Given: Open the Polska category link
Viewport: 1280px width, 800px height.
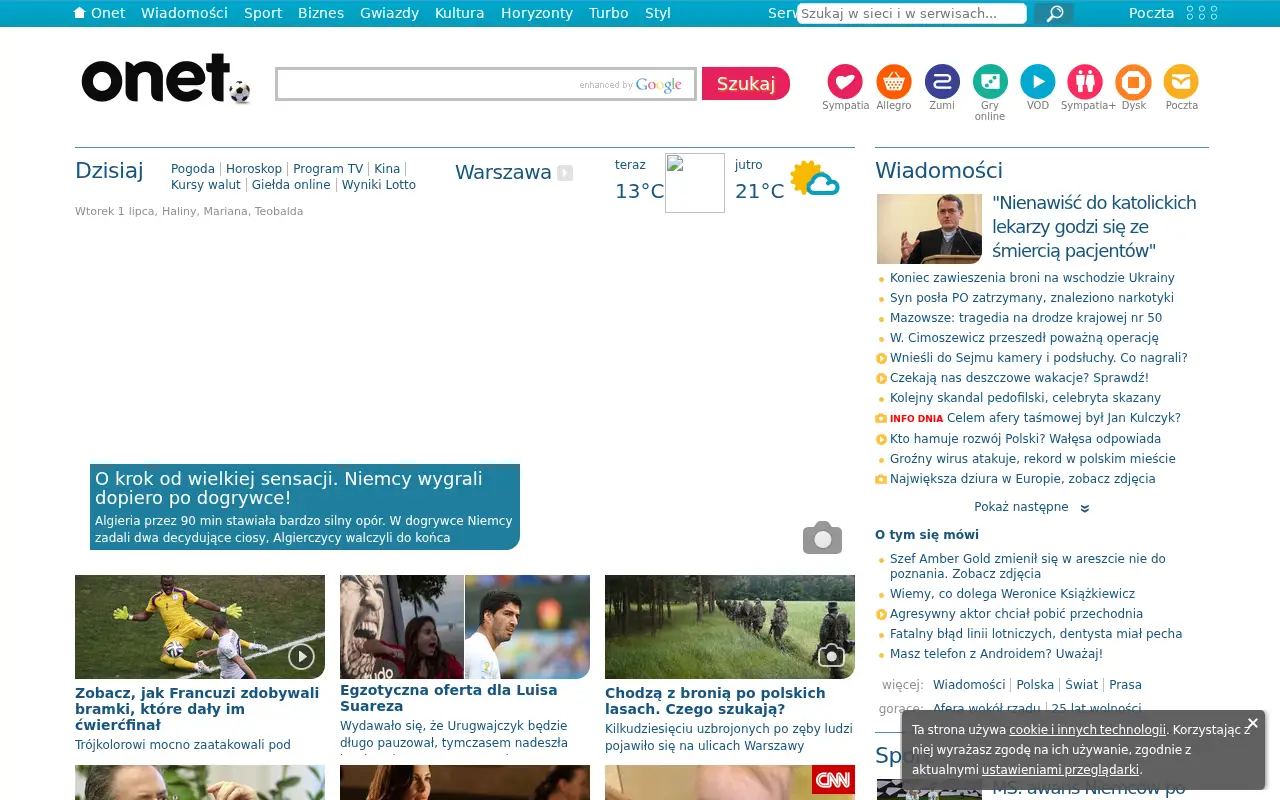Looking at the screenshot, I should [1035, 685].
